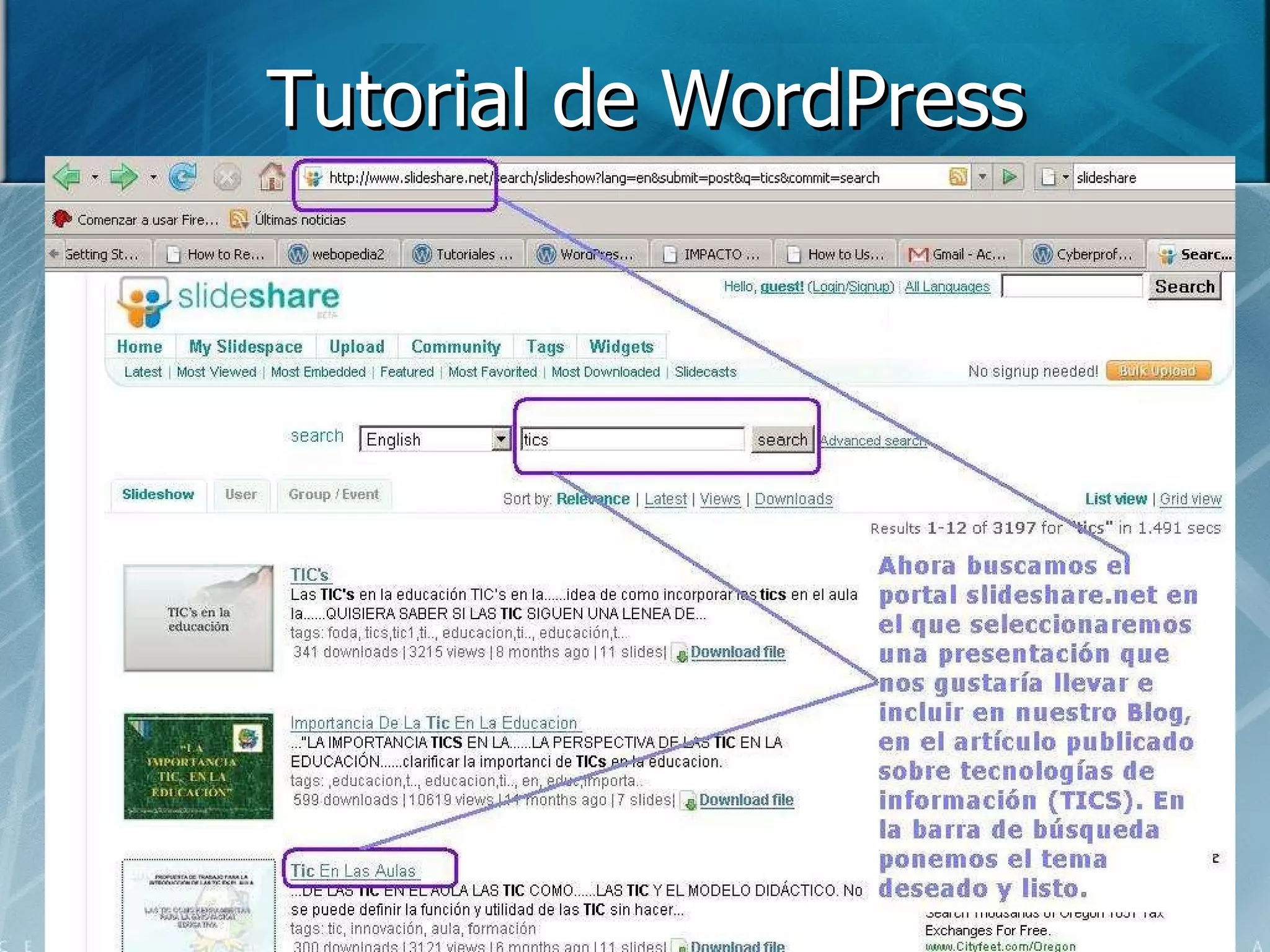The width and height of the screenshot is (1270, 952).
Task: Switch to the Gmail tab
Action: (959, 254)
